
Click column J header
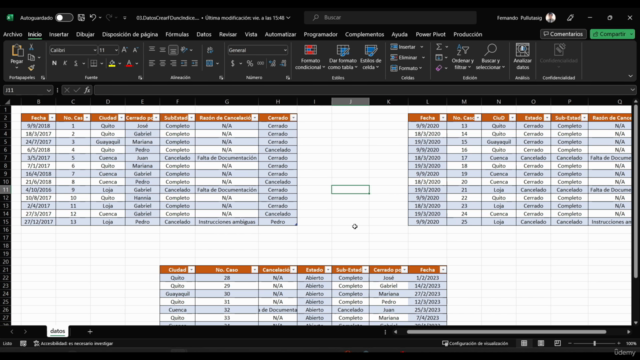pyautogui.click(x=350, y=102)
